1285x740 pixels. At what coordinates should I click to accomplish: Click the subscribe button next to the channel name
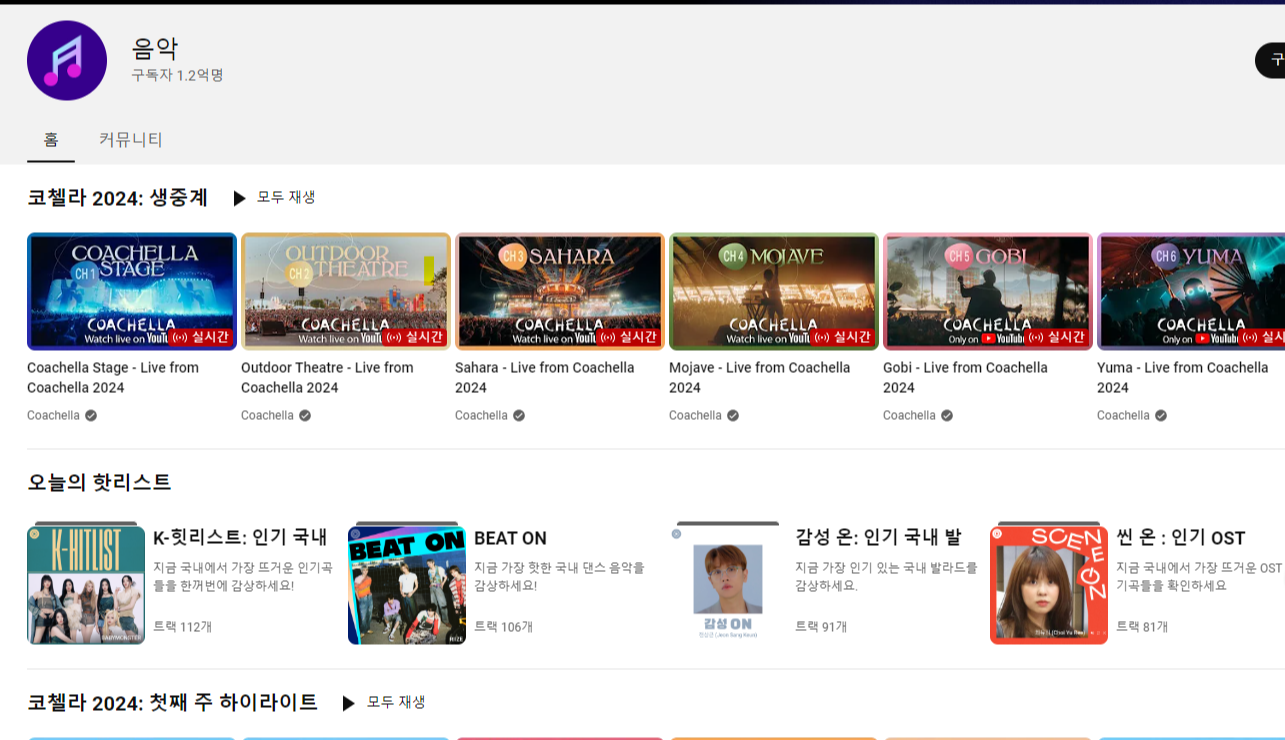(x=1270, y=60)
